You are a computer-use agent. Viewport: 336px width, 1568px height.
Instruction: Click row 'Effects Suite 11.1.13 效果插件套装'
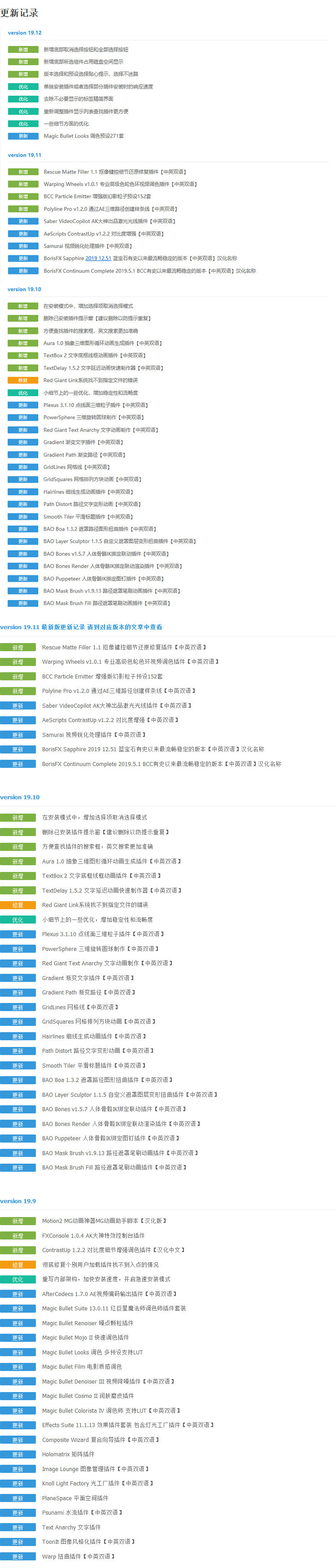click(x=128, y=1425)
